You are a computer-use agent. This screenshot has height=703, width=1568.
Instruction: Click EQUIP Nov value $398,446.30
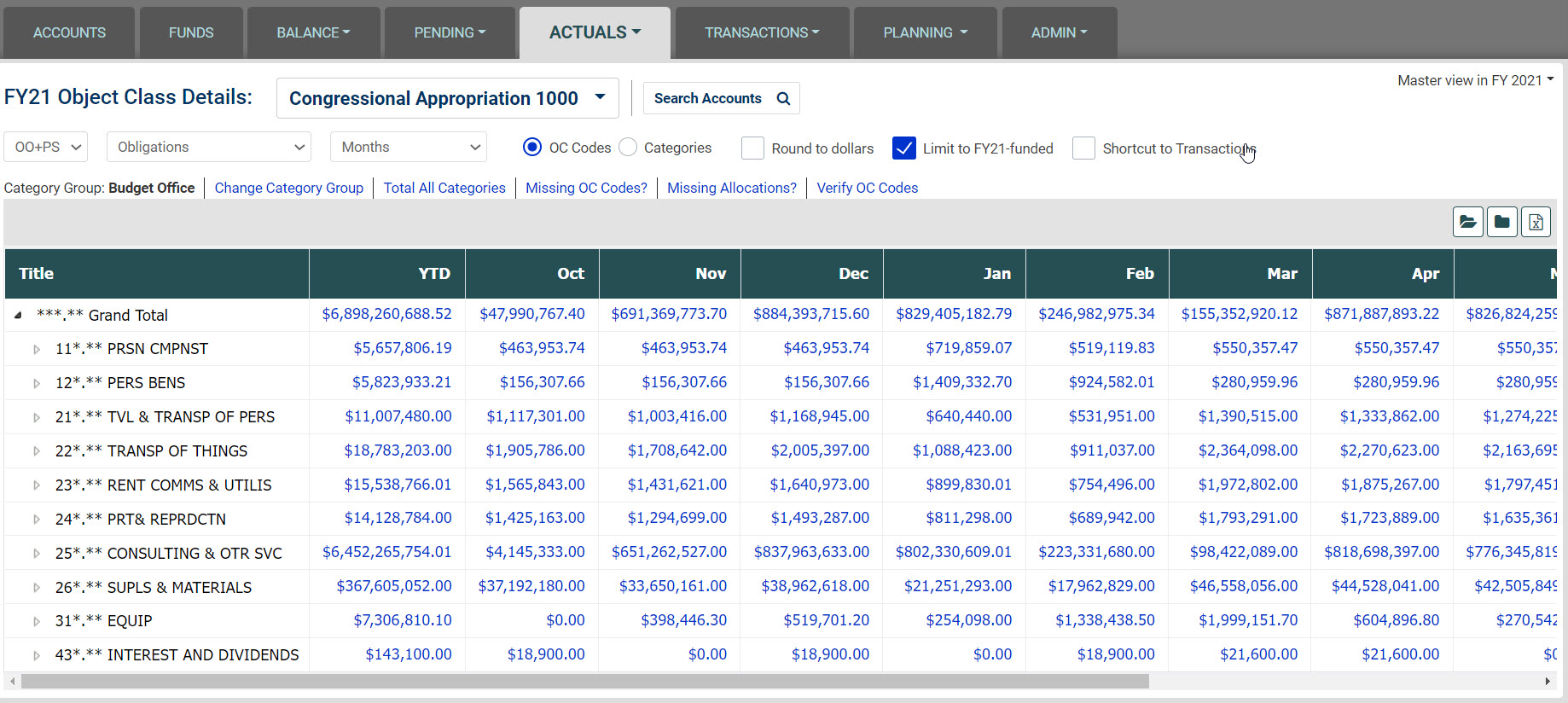pyautogui.click(x=683, y=620)
